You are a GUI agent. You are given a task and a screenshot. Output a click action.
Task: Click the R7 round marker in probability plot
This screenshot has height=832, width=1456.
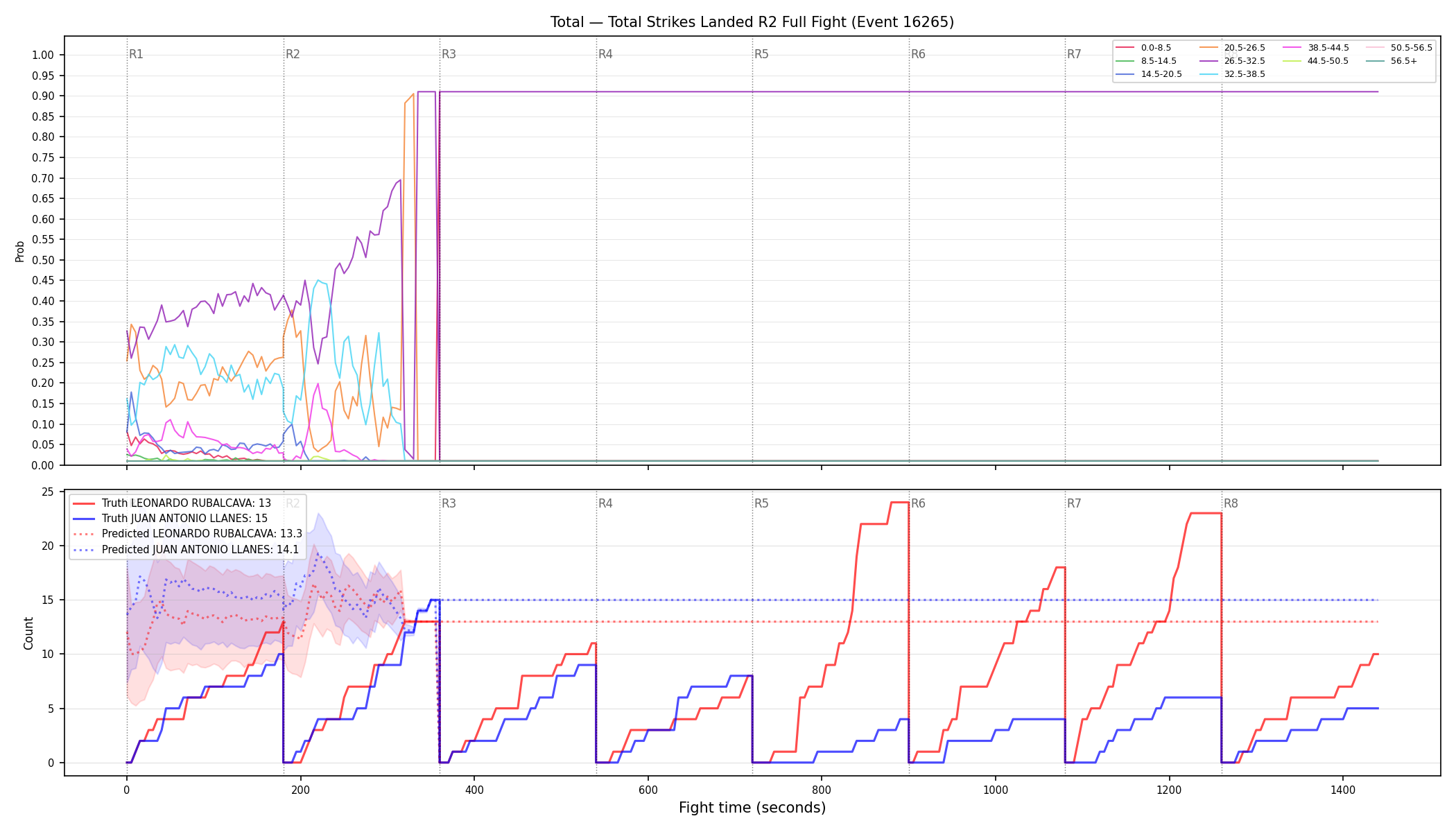1074,54
